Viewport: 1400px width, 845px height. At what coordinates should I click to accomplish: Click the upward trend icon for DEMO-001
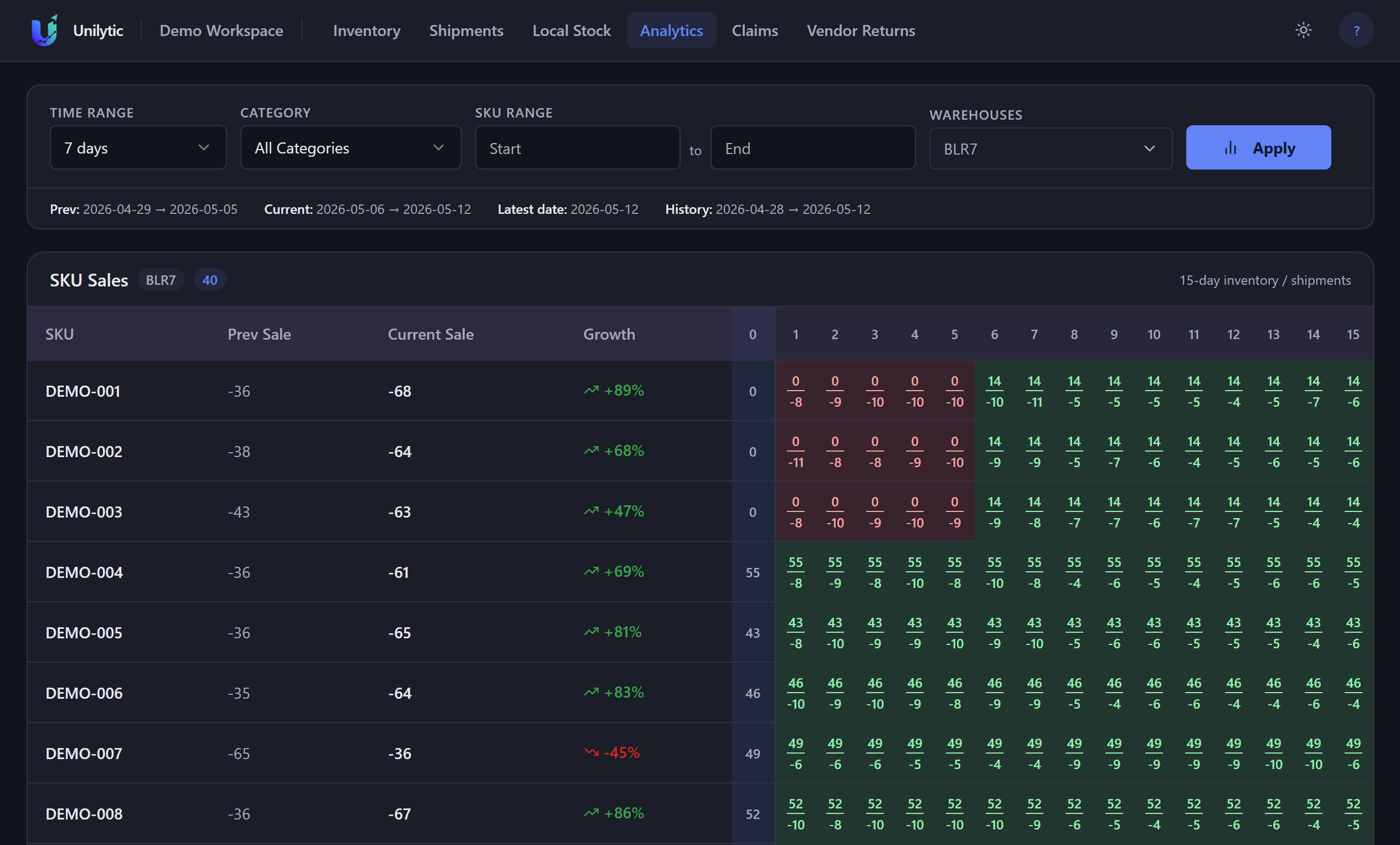click(x=591, y=390)
